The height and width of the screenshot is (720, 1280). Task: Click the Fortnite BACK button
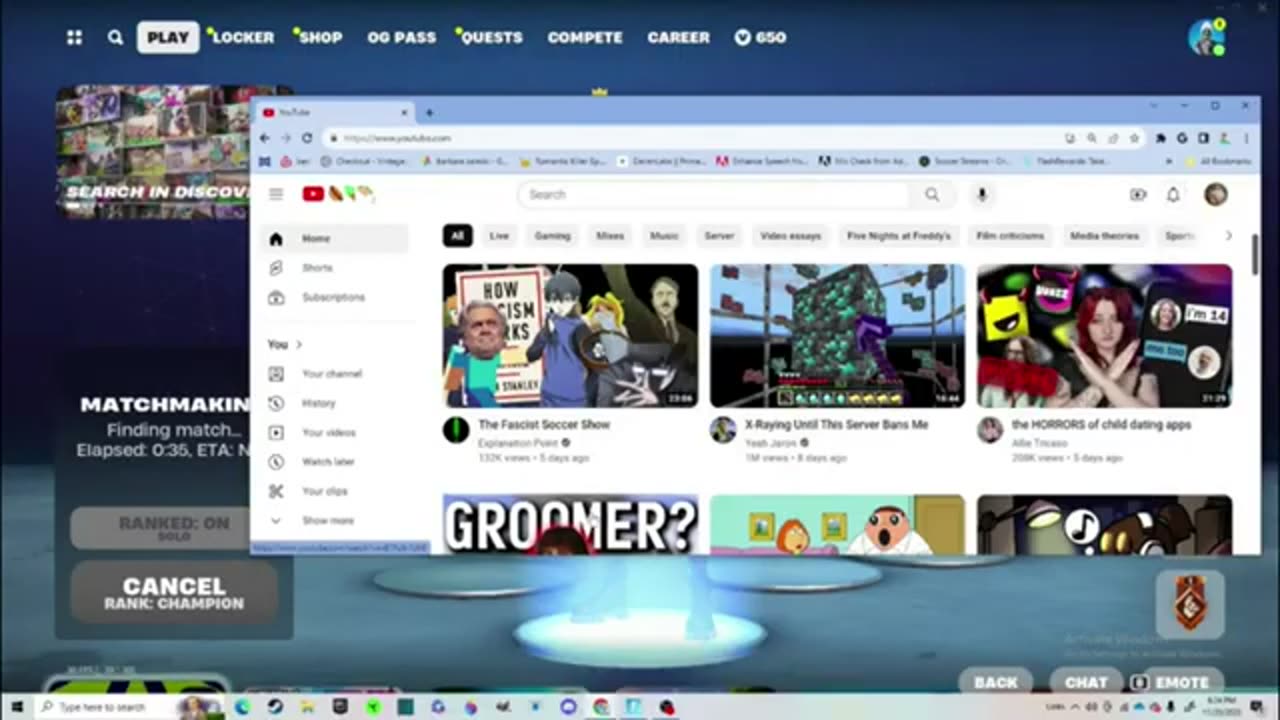pos(995,682)
